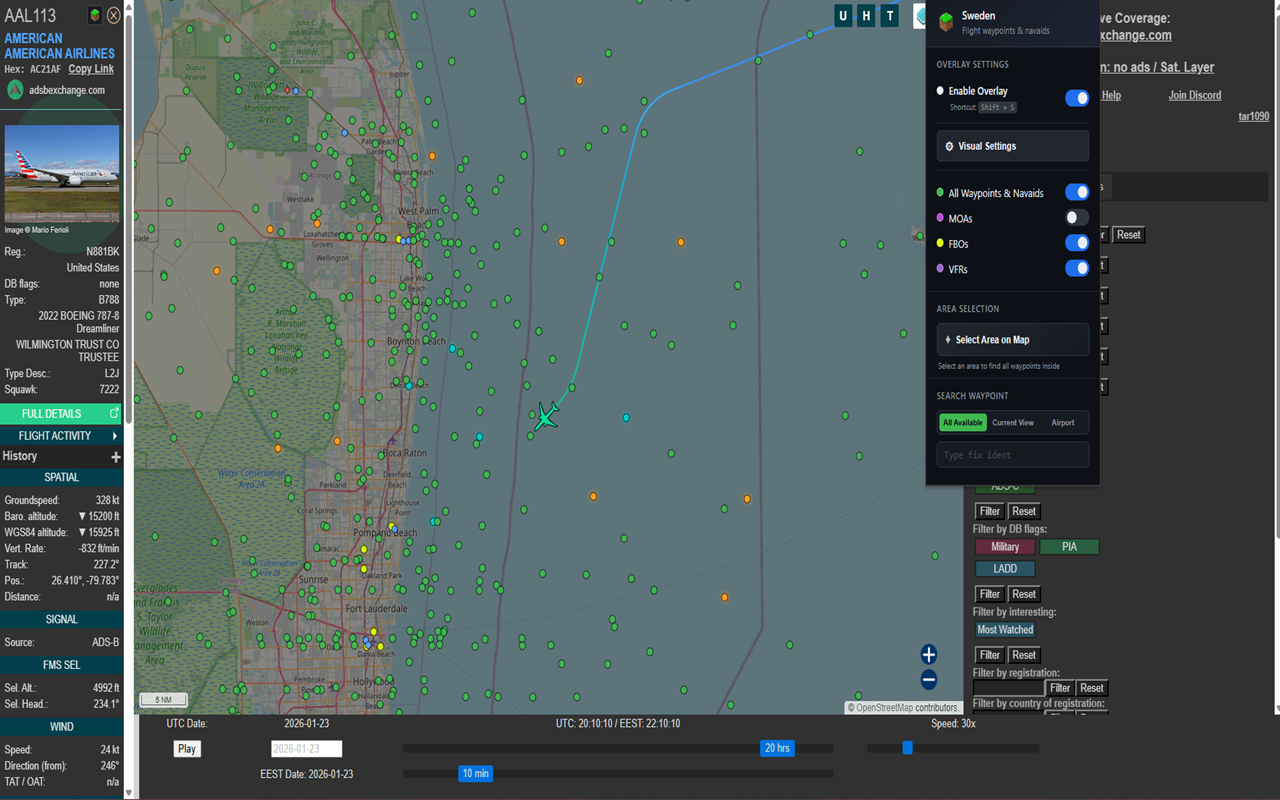The image size is (1280, 800).
Task: Click the Filter button under DB flags
Action: (989, 594)
